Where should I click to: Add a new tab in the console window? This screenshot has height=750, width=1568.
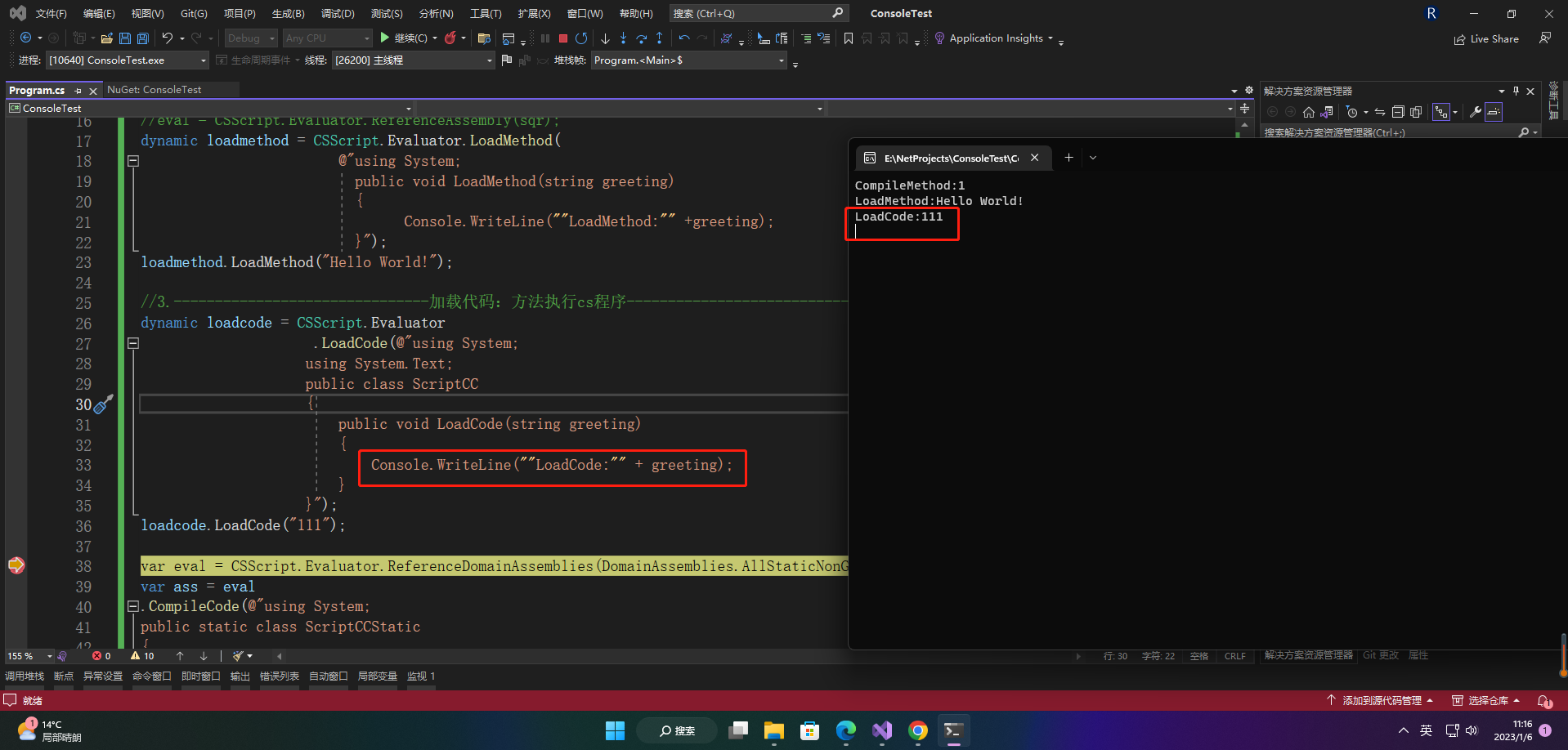[1068, 158]
